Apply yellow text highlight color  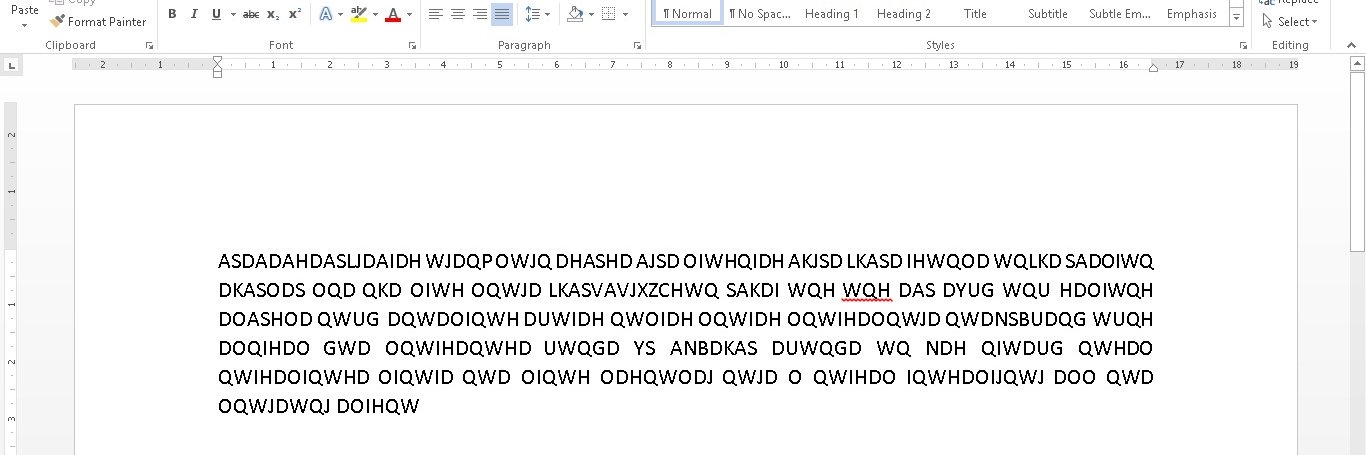coord(359,14)
